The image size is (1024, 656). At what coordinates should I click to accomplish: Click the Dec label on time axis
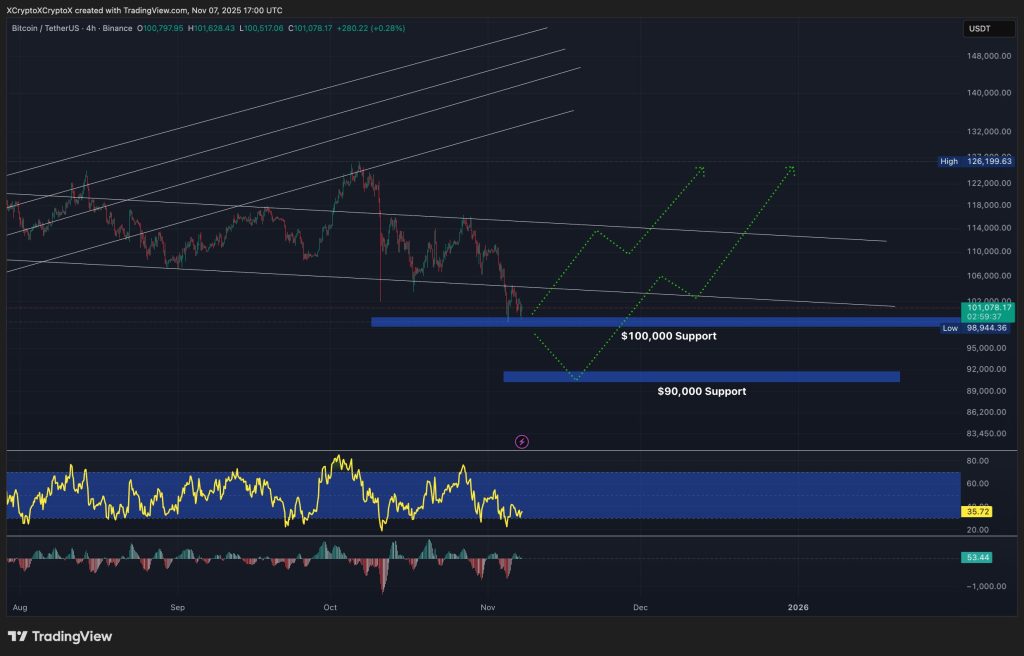pos(639,607)
